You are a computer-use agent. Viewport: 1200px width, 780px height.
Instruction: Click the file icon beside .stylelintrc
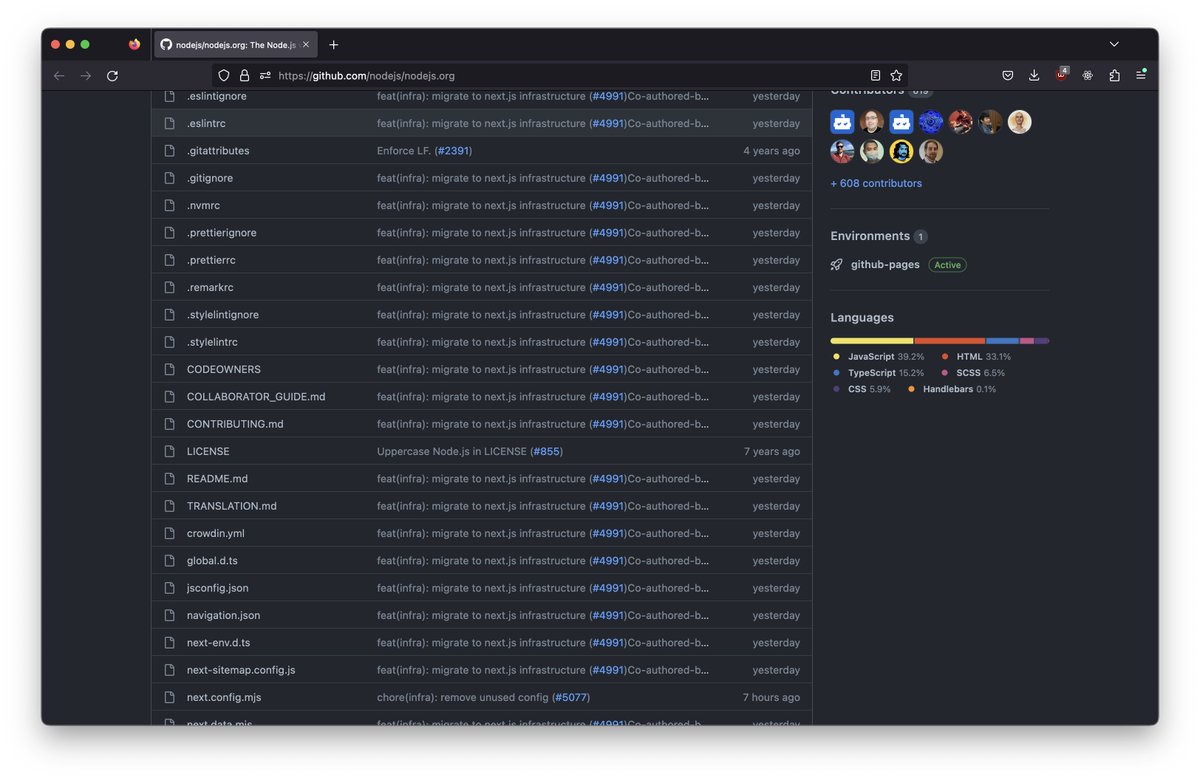pos(169,342)
